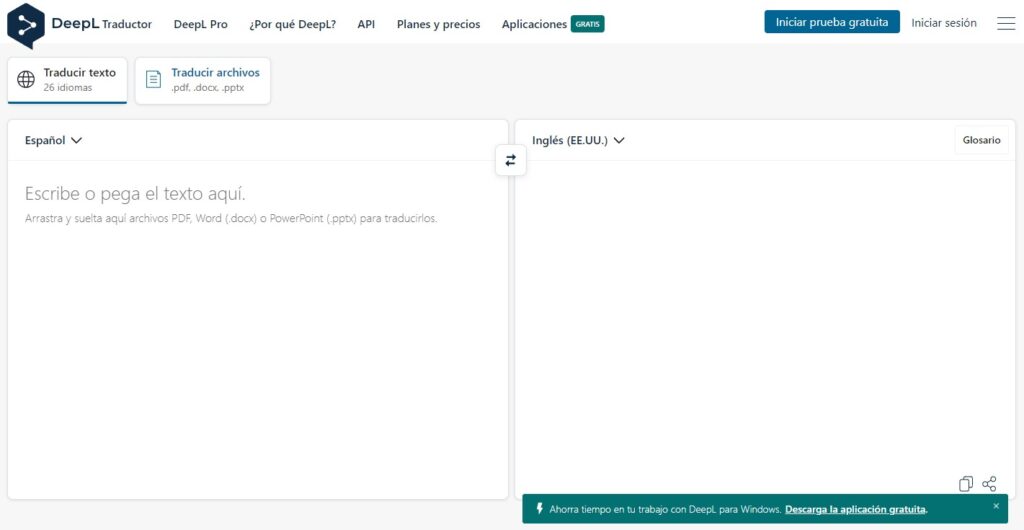Open the Inglés (EE.UU.) target dropdown
The width and height of the screenshot is (1024, 530).
[x=579, y=140]
